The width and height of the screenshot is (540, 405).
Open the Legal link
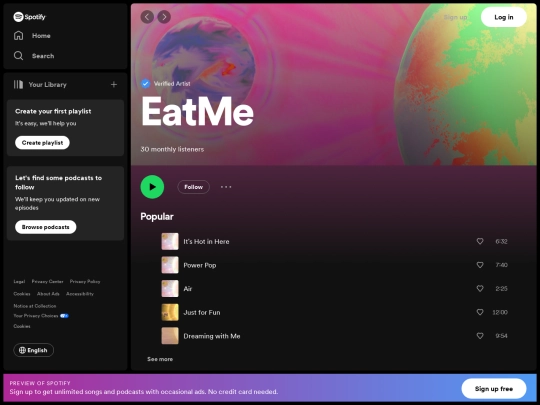point(19,281)
